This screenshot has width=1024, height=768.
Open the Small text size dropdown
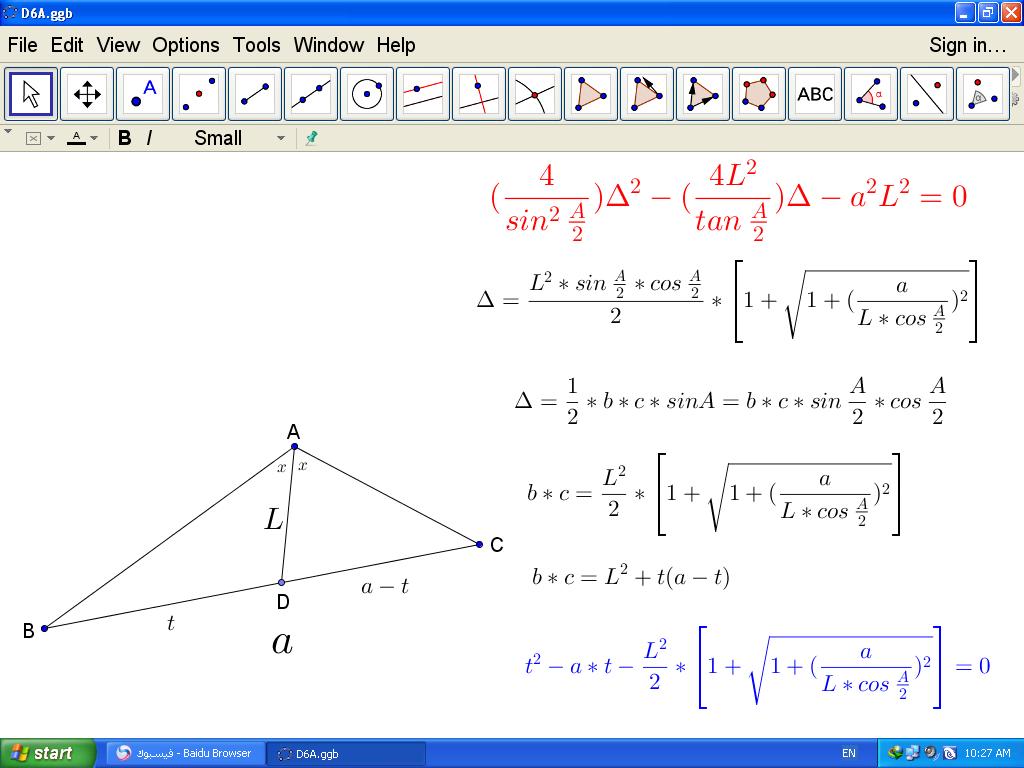pos(240,138)
